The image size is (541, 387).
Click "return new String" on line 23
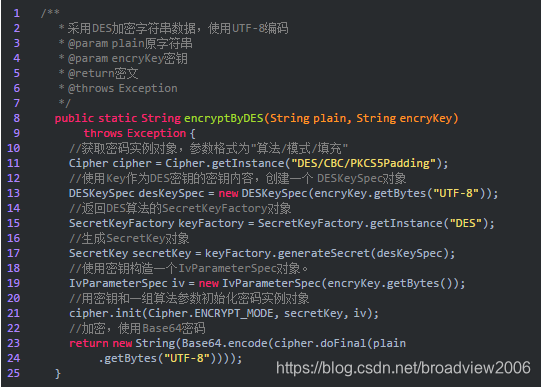(122, 344)
